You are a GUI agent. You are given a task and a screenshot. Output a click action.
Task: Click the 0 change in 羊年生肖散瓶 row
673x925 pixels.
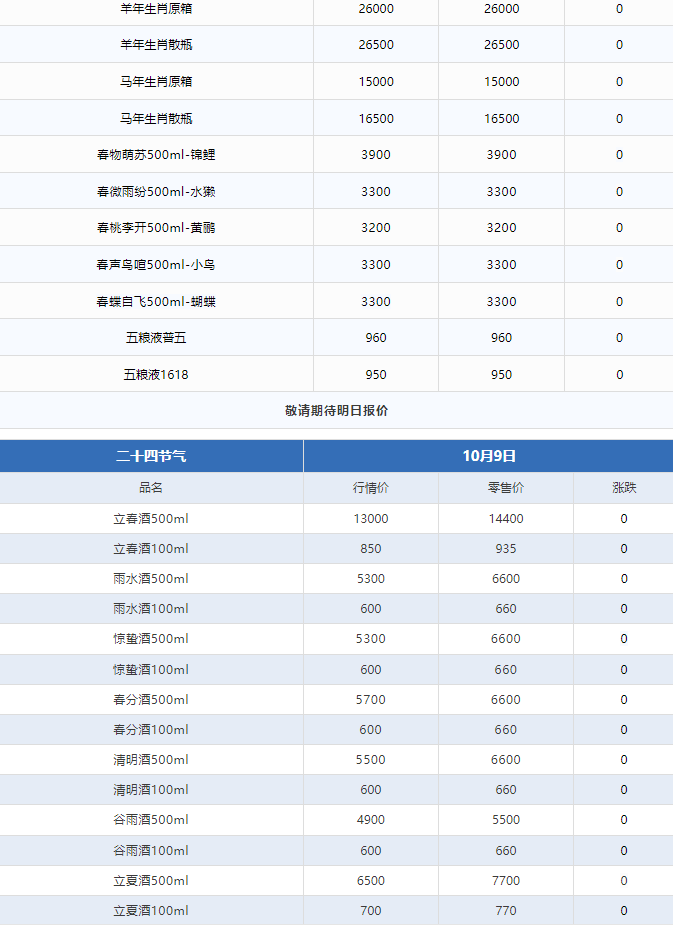(x=619, y=45)
